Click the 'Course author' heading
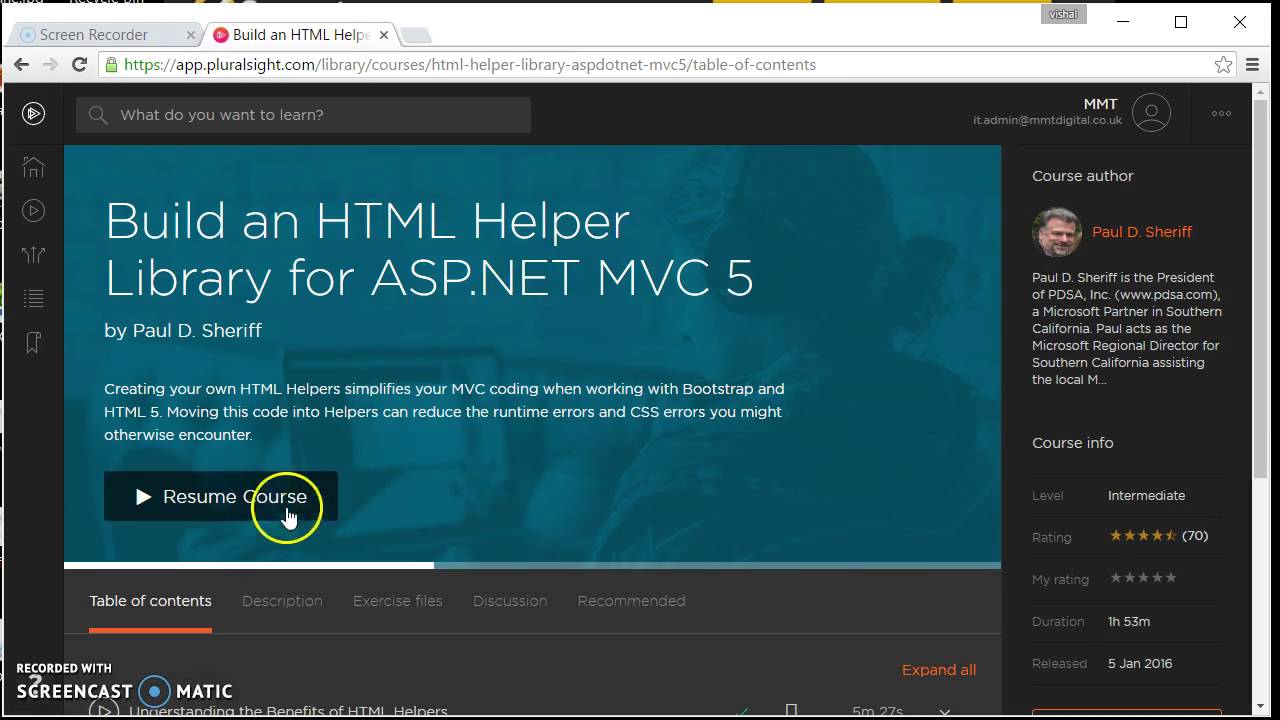This screenshot has width=1280, height=720. pyautogui.click(x=1082, y=175)
